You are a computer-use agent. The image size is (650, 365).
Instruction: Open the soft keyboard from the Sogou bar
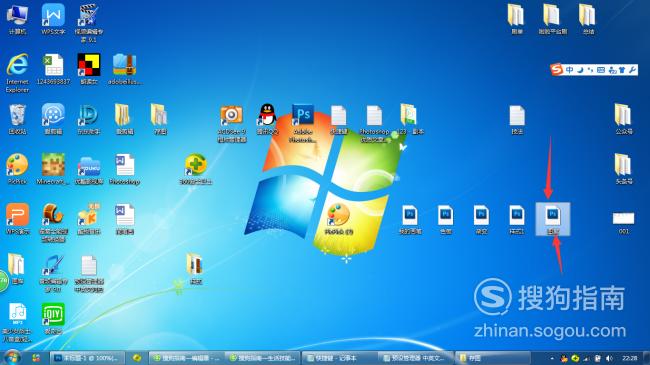pyautogui.click(x=601, y=70)
